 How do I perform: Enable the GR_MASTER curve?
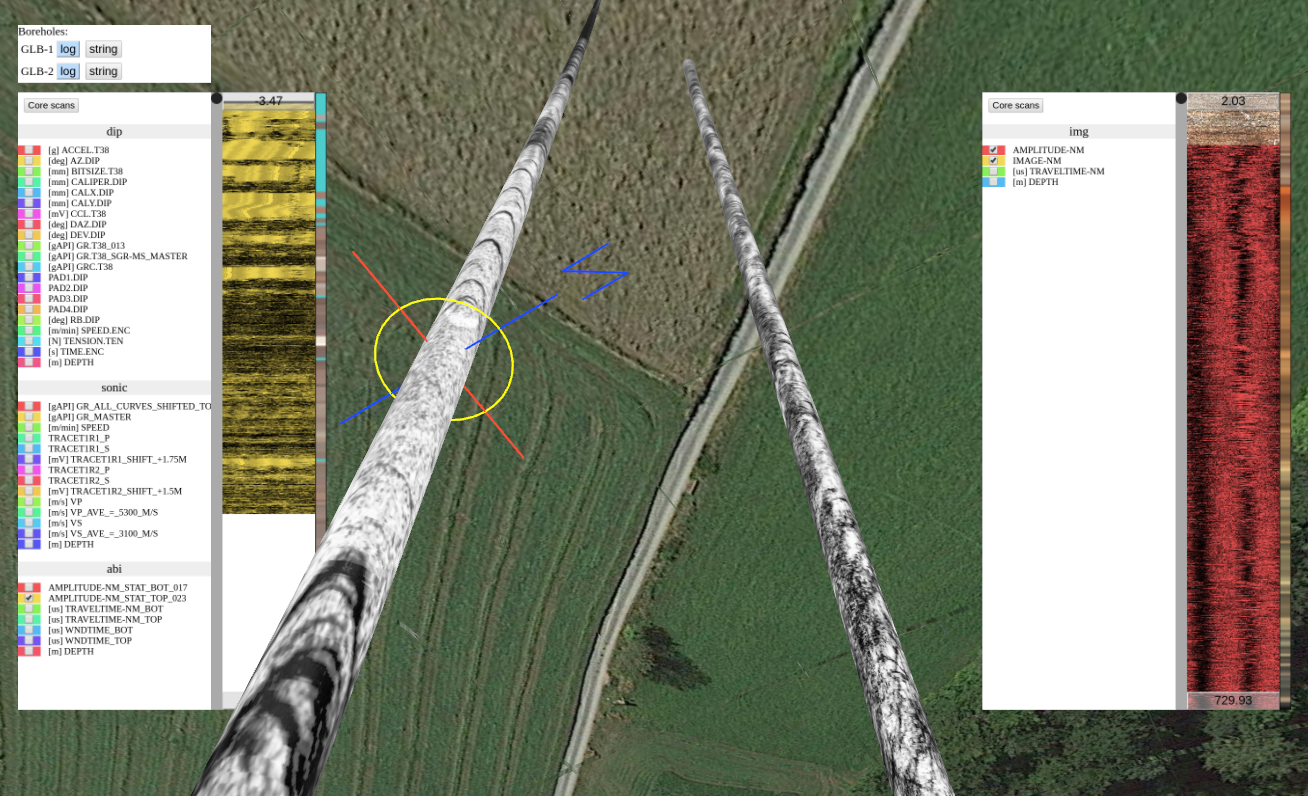point(30,417)
